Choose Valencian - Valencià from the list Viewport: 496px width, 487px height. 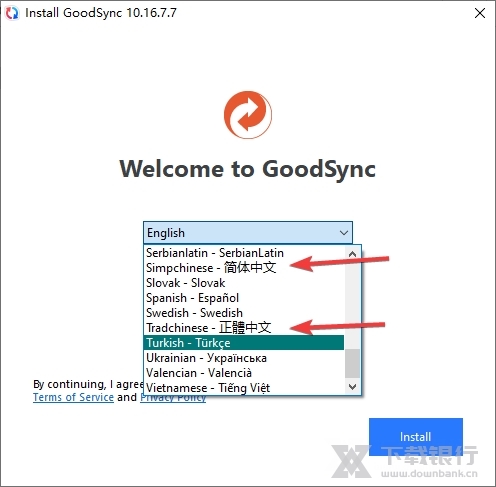244,373
